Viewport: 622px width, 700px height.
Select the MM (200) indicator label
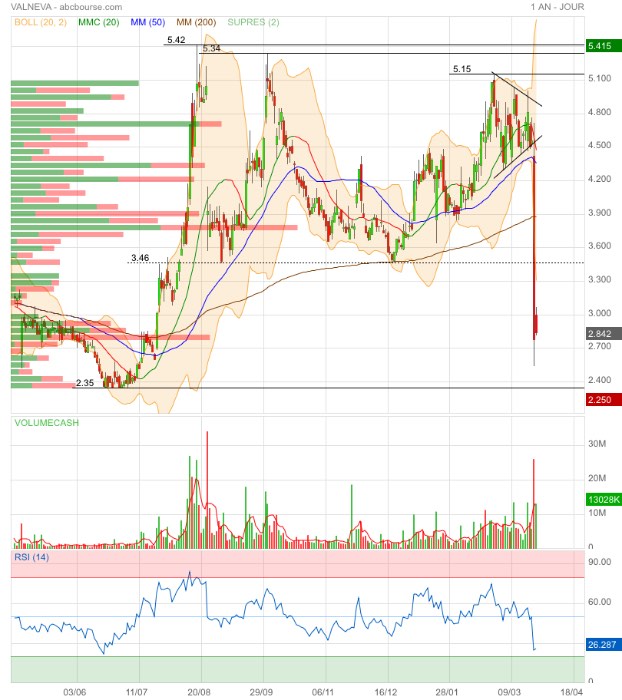tap(196, 22)
